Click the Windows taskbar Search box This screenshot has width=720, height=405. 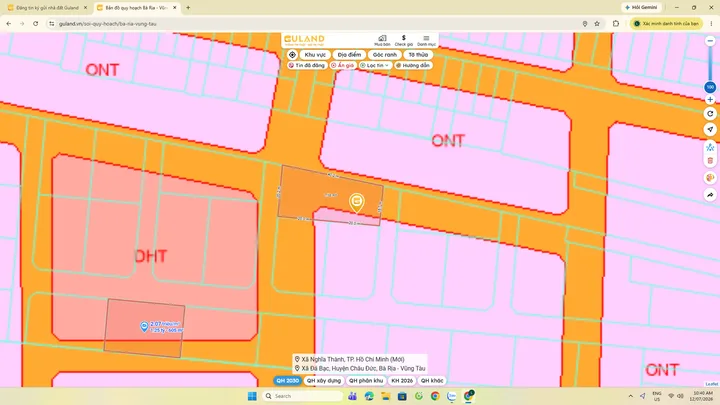click(x=303, y=396)
